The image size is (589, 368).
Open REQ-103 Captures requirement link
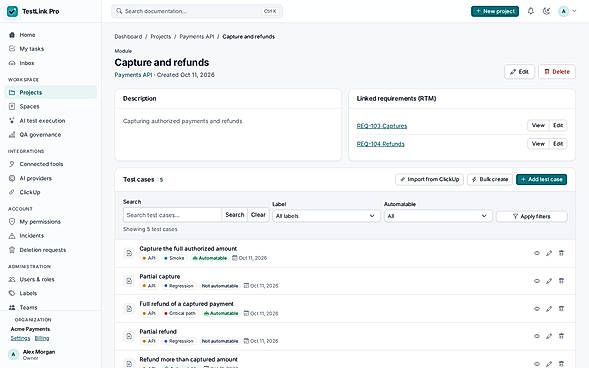(x=382, y=126)
